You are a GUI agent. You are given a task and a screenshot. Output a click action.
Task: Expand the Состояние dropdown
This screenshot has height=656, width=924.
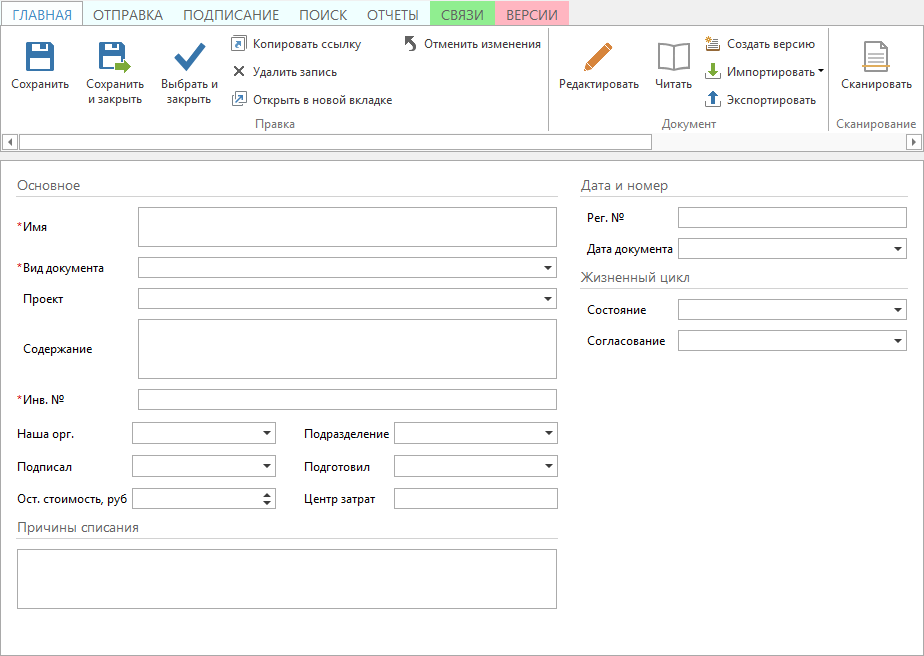pyautogui.click(x=897, y=311)
